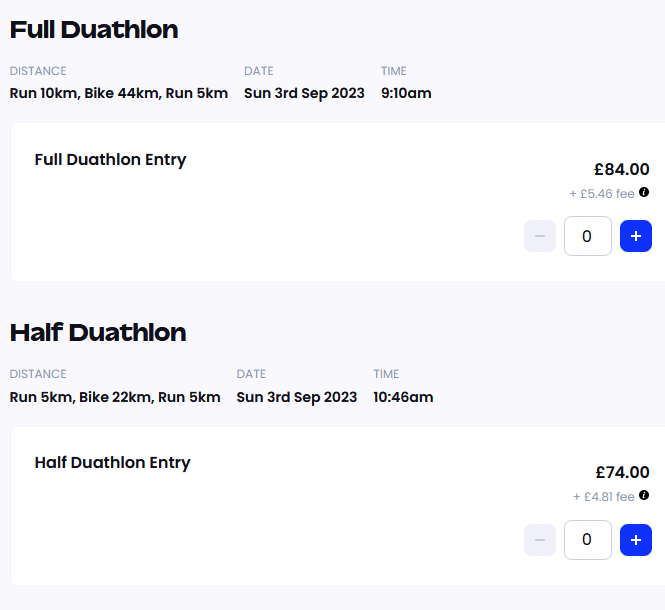Click the 9:10am start time

(406, 94)
